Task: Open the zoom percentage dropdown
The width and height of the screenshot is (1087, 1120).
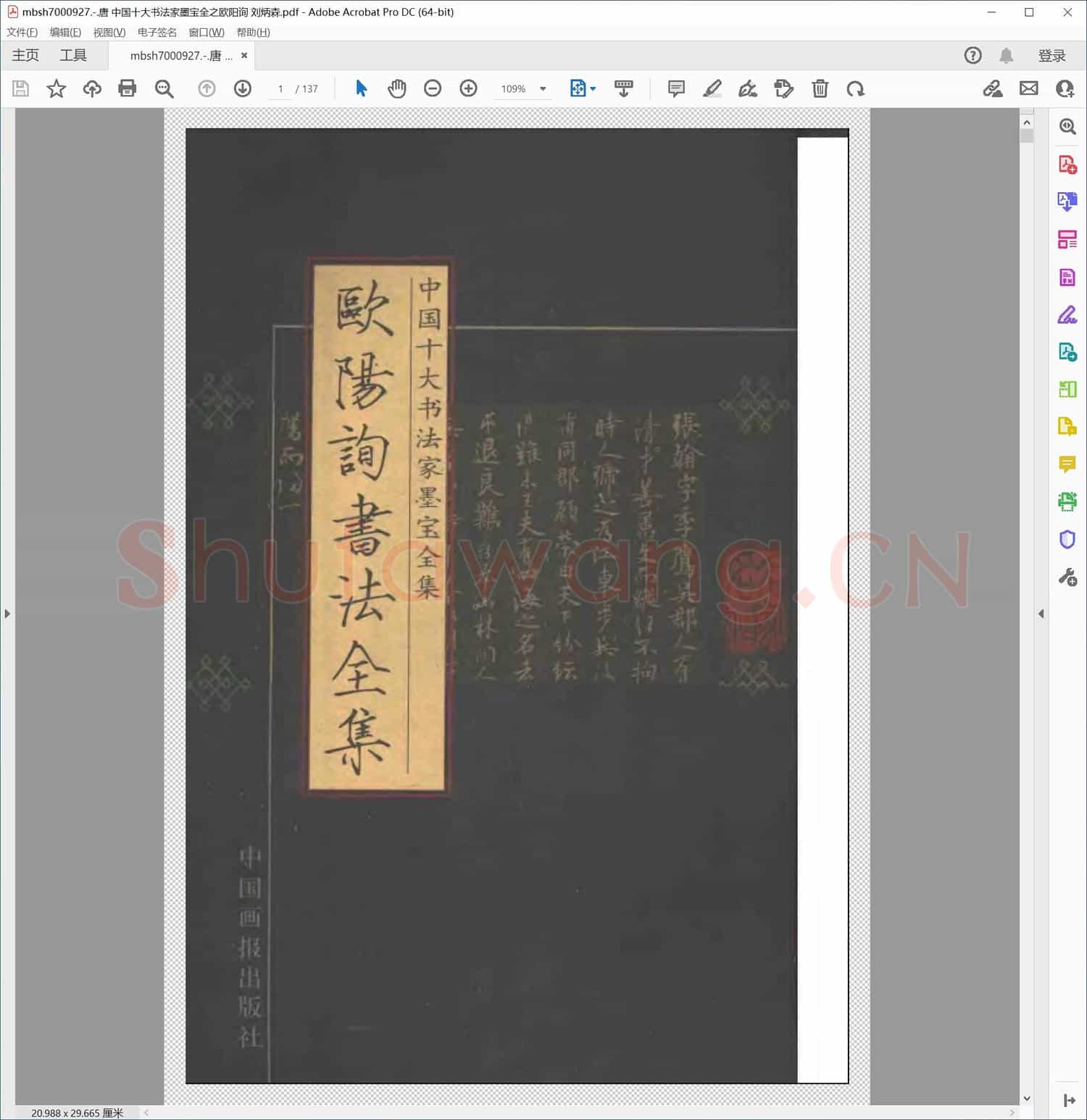Action: click(x=542, y=88)
